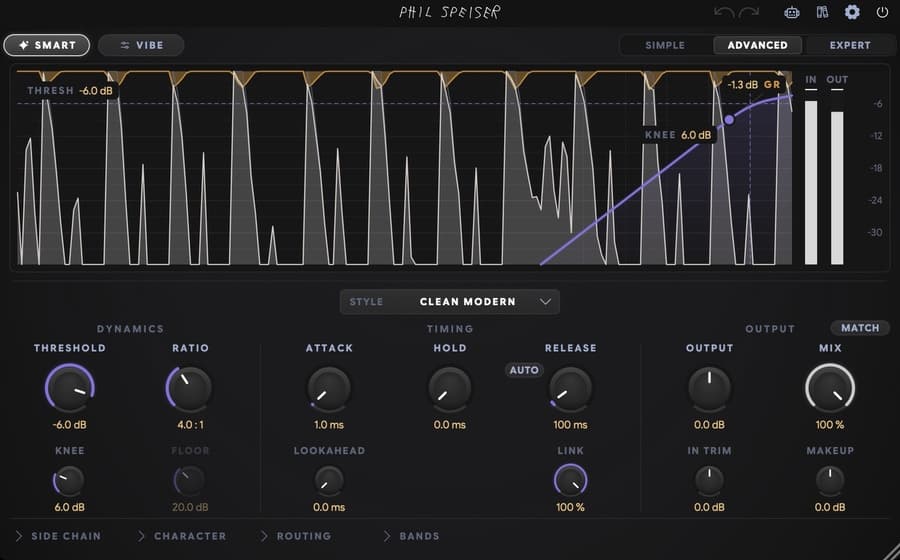Click the ATTACK knob

click(x=329, y=389)
